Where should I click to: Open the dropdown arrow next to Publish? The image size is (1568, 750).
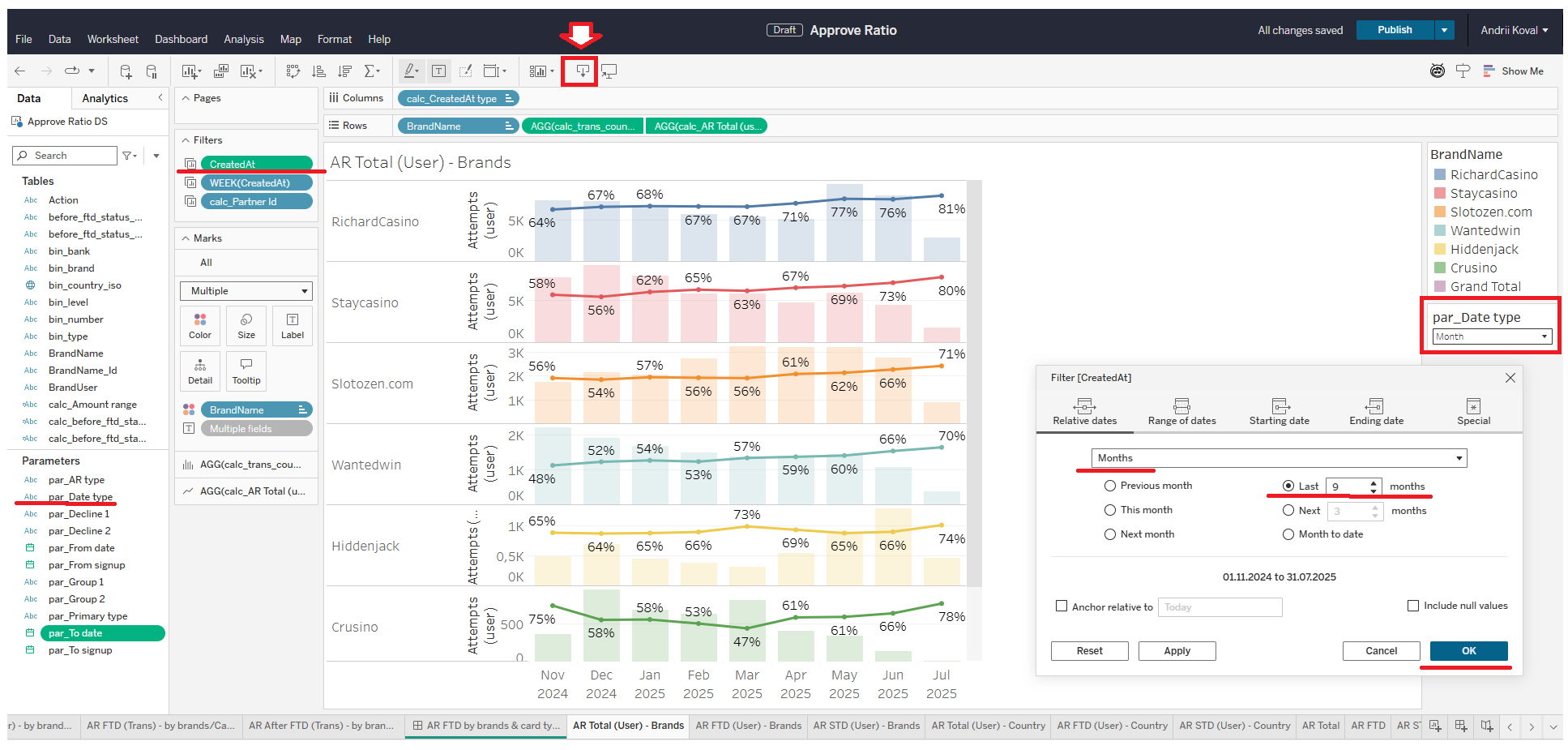click(x=1445, y=30)
